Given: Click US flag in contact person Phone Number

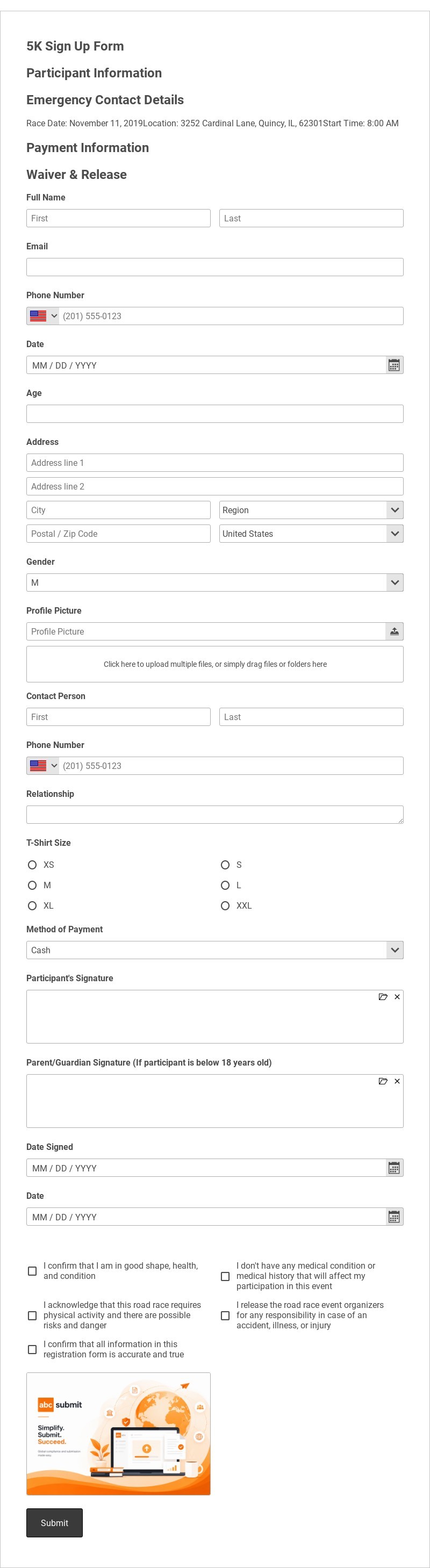Looking at the screenshot, I should point(38,766).
